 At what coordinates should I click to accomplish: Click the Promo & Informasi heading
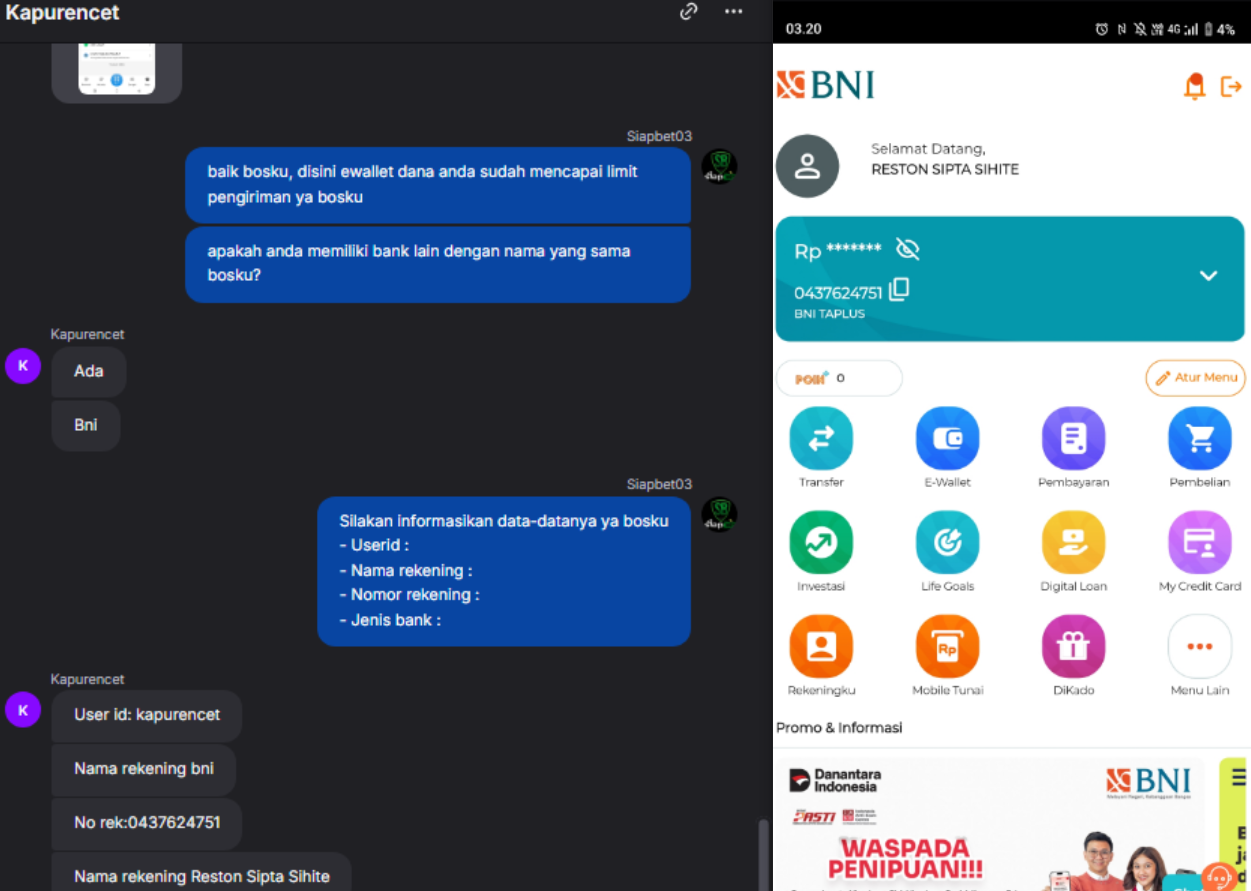click(x=839, y=727)
